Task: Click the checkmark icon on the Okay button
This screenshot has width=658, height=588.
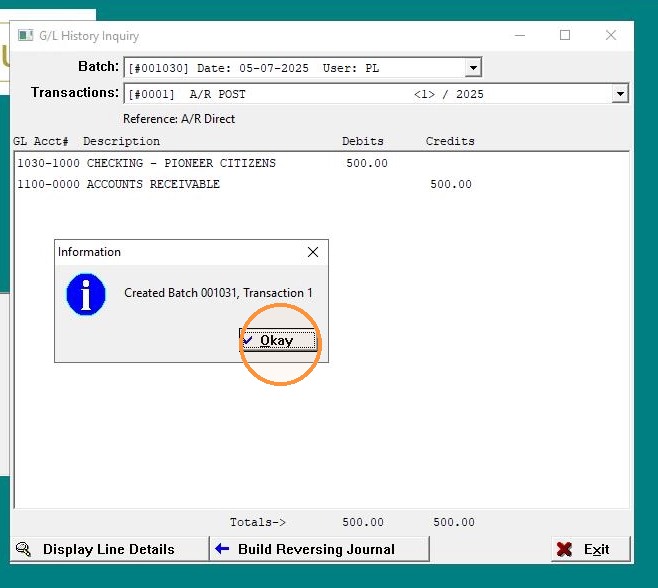Action: click(x=248, y=340)
